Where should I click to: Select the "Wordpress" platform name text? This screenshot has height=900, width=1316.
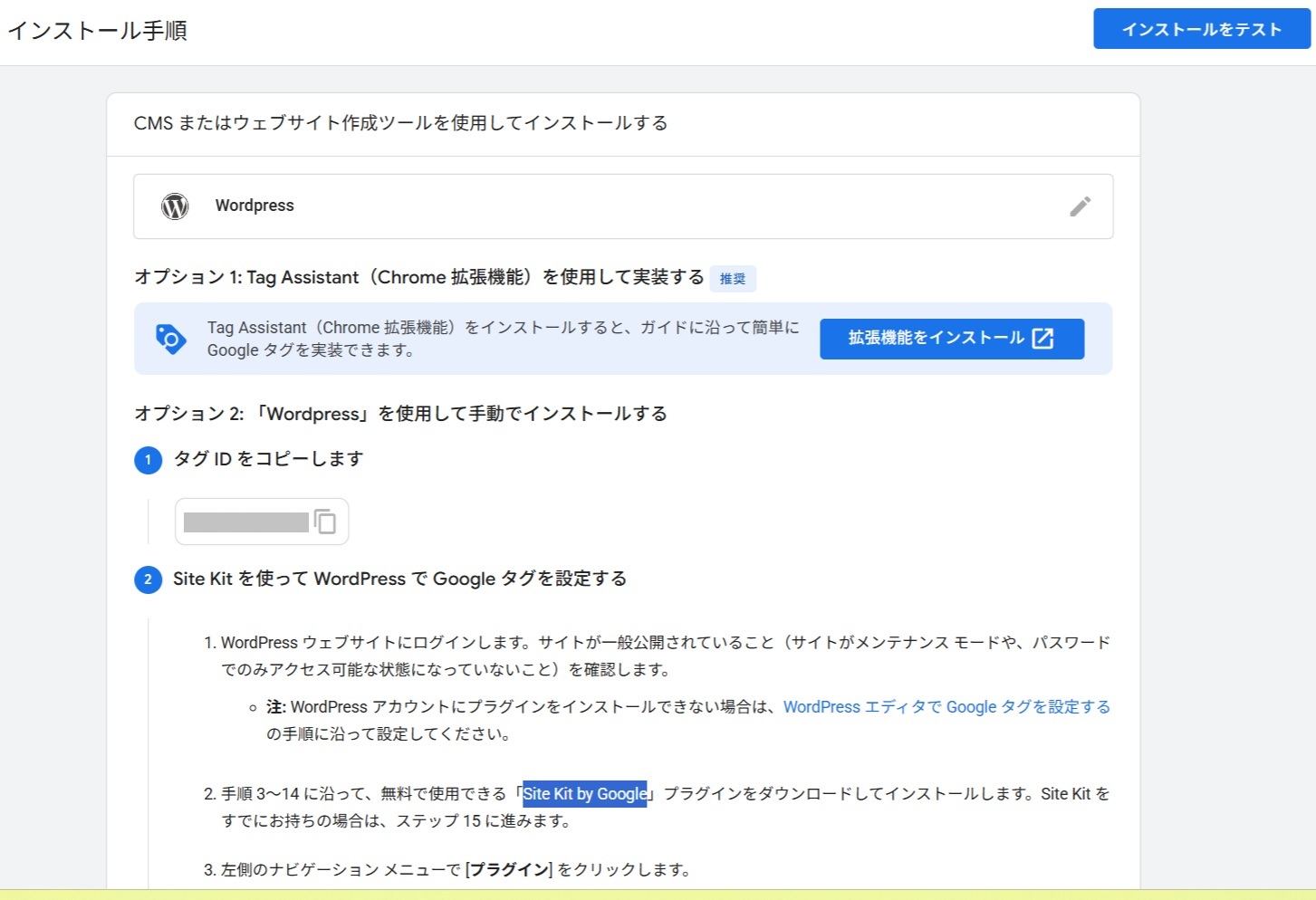click(x=255, y=206)
